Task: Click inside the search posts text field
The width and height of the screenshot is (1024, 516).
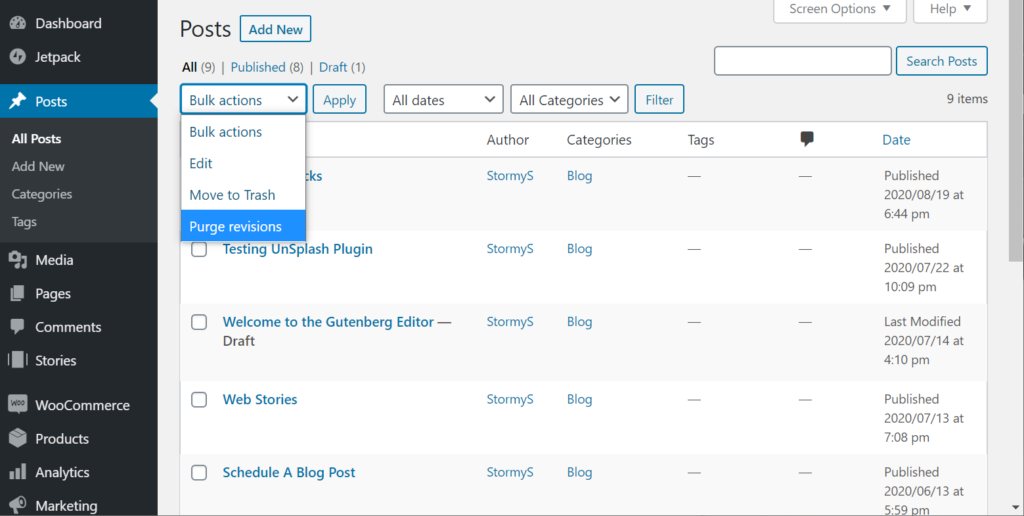Action: click(802, 61)
